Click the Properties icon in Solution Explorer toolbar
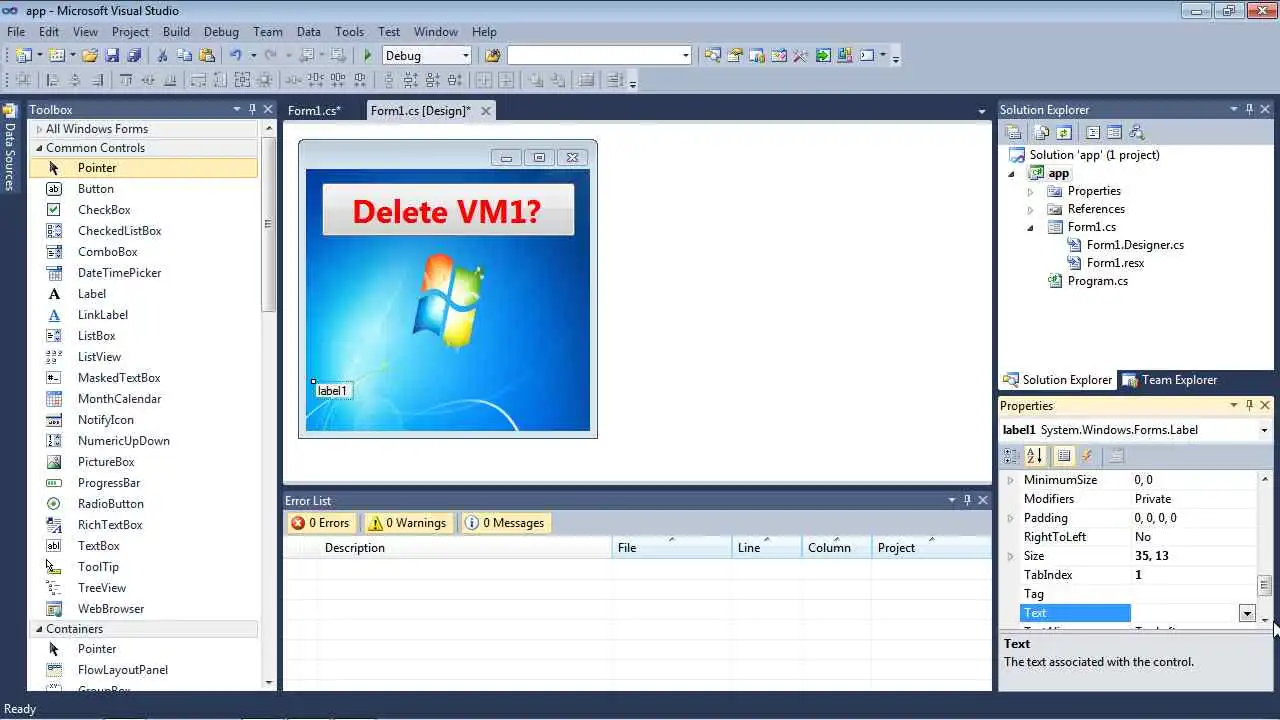This screenshot has height=720, width=1280. click(x=1013, y=132)
